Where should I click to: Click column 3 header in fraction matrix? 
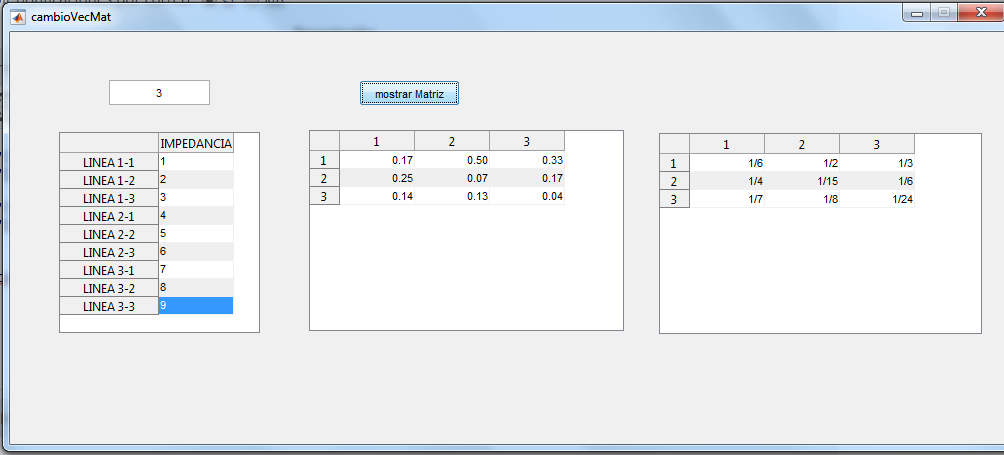[x=877, y=144]
